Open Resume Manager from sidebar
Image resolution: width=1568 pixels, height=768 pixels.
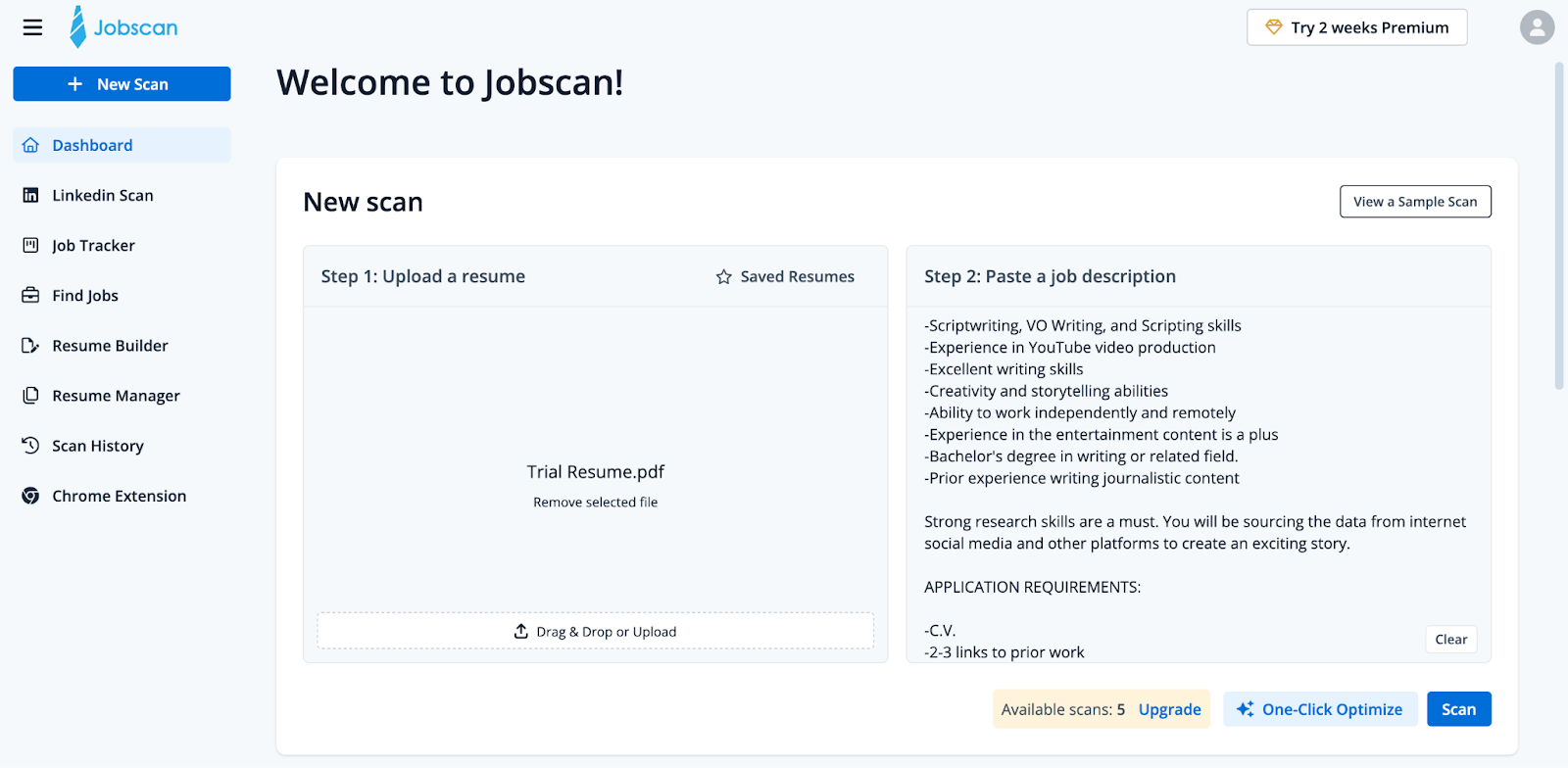tap(116, 396)
